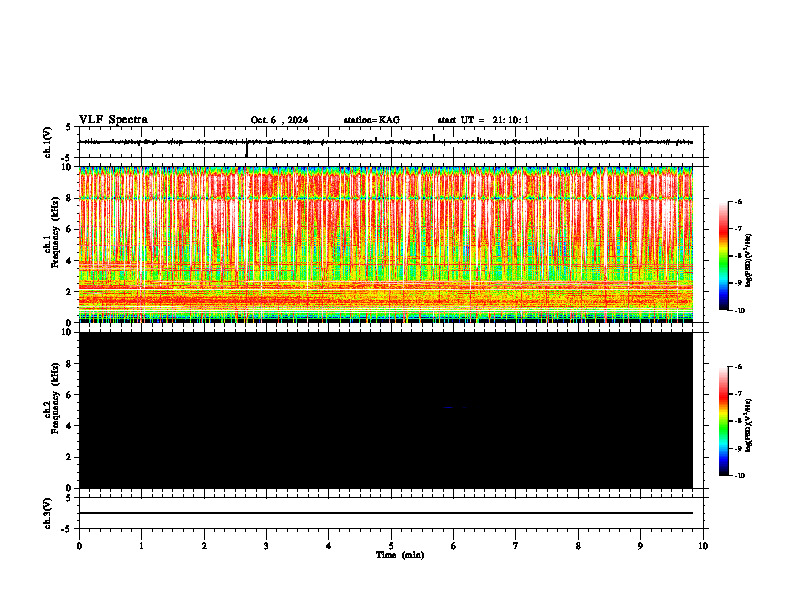
Task: Click the 'Time (min)' axis label
Action: coord(400,555)
